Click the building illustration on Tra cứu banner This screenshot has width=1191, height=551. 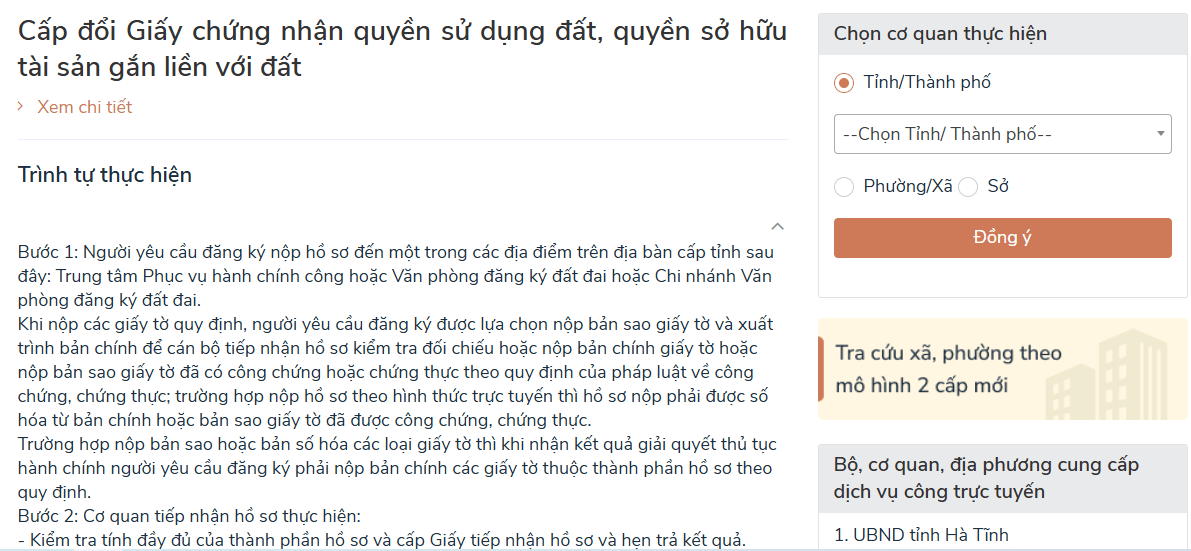1116,373
